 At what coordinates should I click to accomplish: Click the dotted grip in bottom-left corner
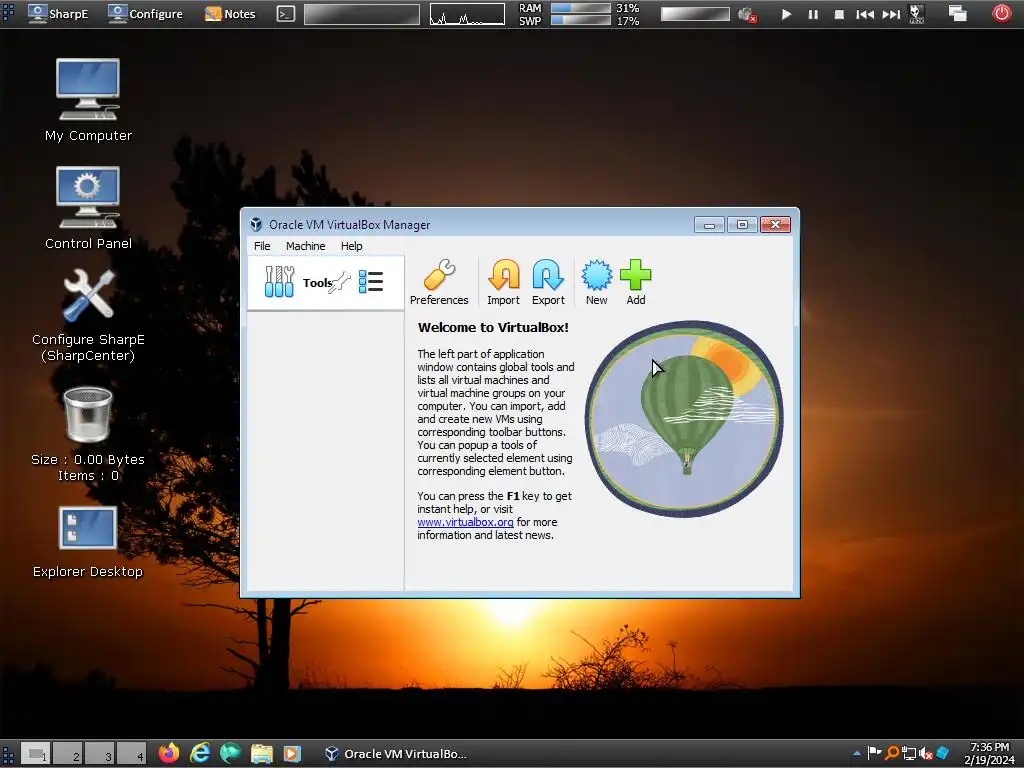click(x=8, y=754)
